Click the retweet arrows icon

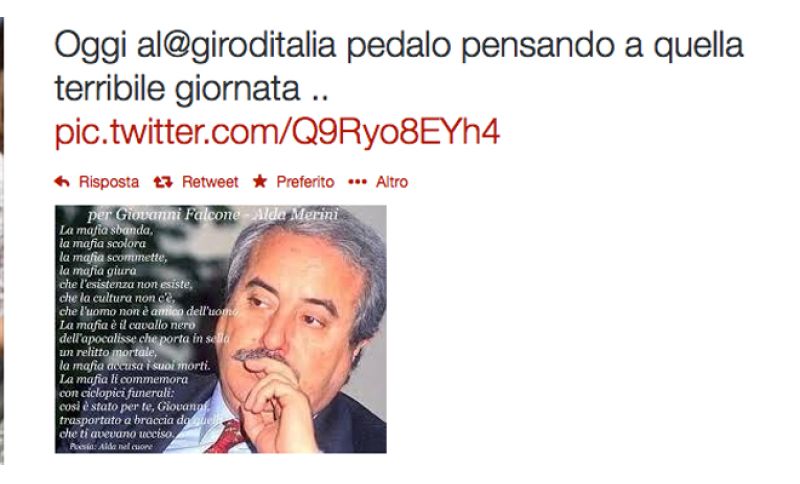pos(163,182)
